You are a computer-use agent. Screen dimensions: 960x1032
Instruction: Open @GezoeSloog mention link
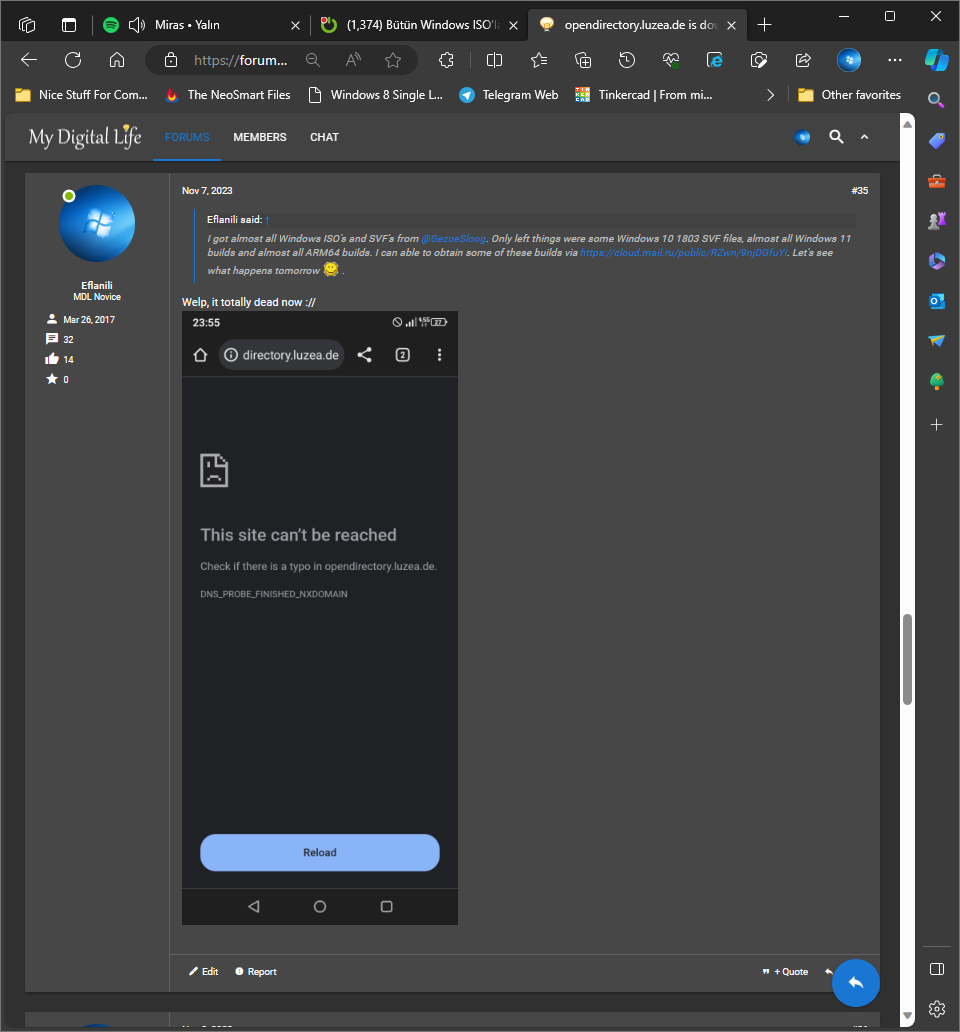pyautogui.click(x=453, y=238)
